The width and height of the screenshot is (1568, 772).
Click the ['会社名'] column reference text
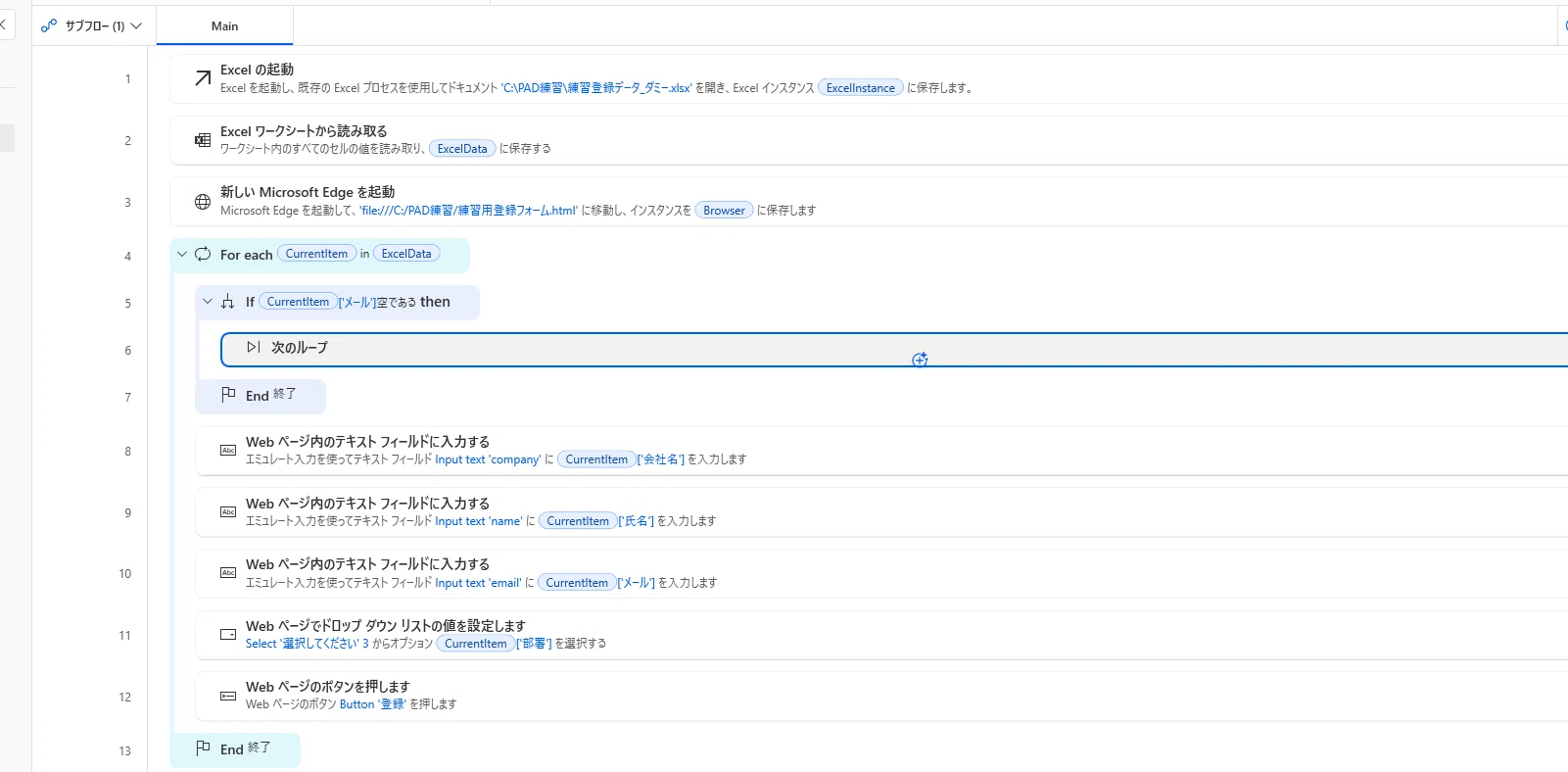click(x=661, y=459)
